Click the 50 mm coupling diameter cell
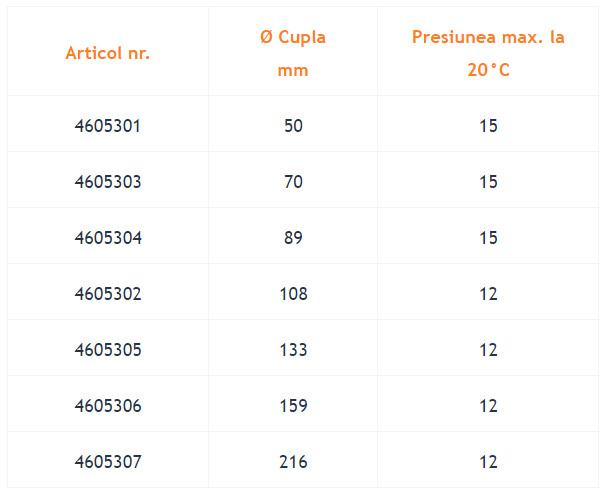Viewport: 607px width, 497px height. [x=293, y=126]
